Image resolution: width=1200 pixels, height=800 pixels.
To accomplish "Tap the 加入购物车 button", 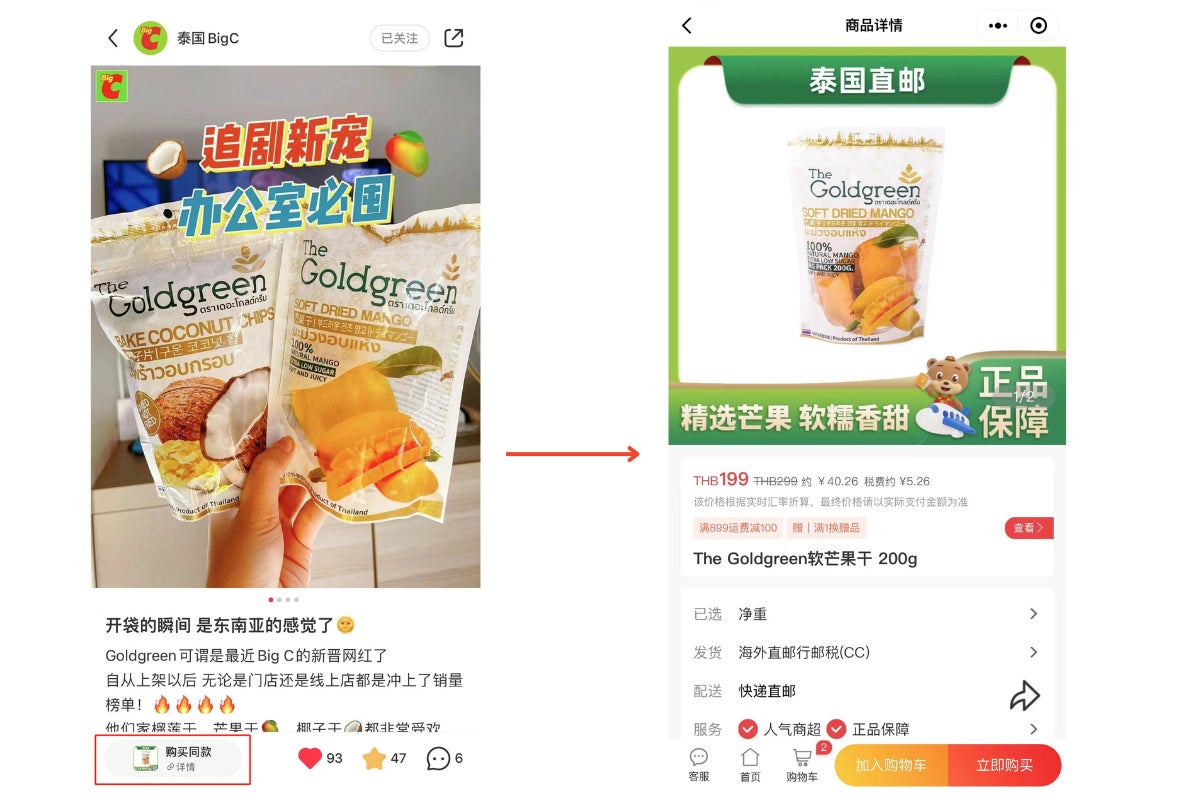I will pos(891,765).
